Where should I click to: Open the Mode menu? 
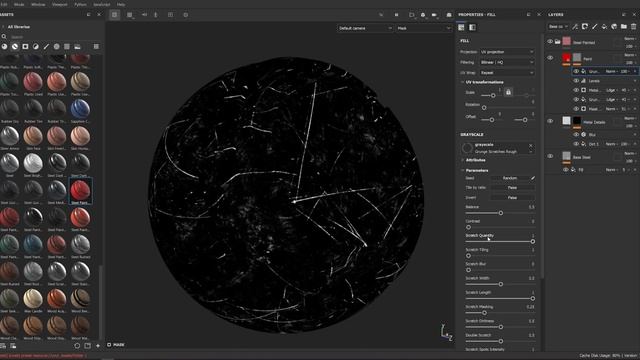coord(19,4)
